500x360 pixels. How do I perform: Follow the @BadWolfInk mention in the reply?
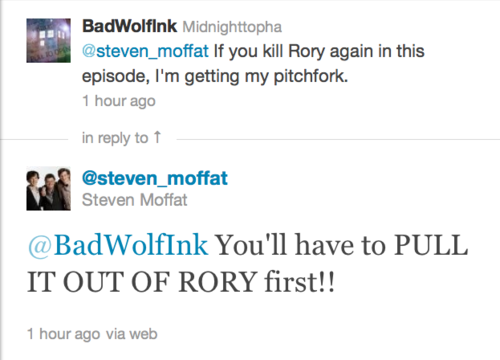pos(118,245)
